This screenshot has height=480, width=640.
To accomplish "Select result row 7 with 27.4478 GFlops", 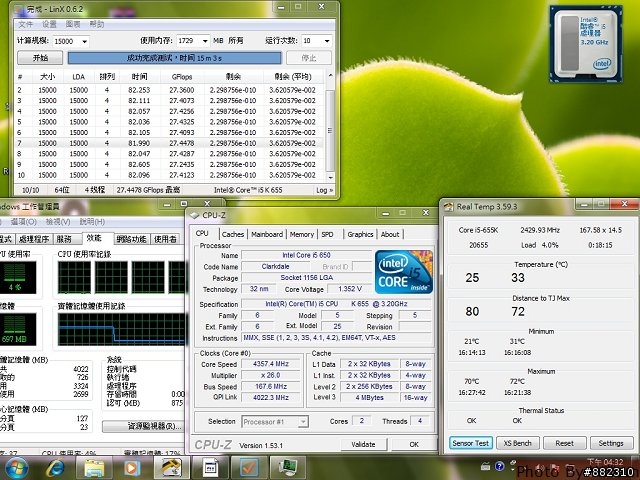I will pos(169,143).
